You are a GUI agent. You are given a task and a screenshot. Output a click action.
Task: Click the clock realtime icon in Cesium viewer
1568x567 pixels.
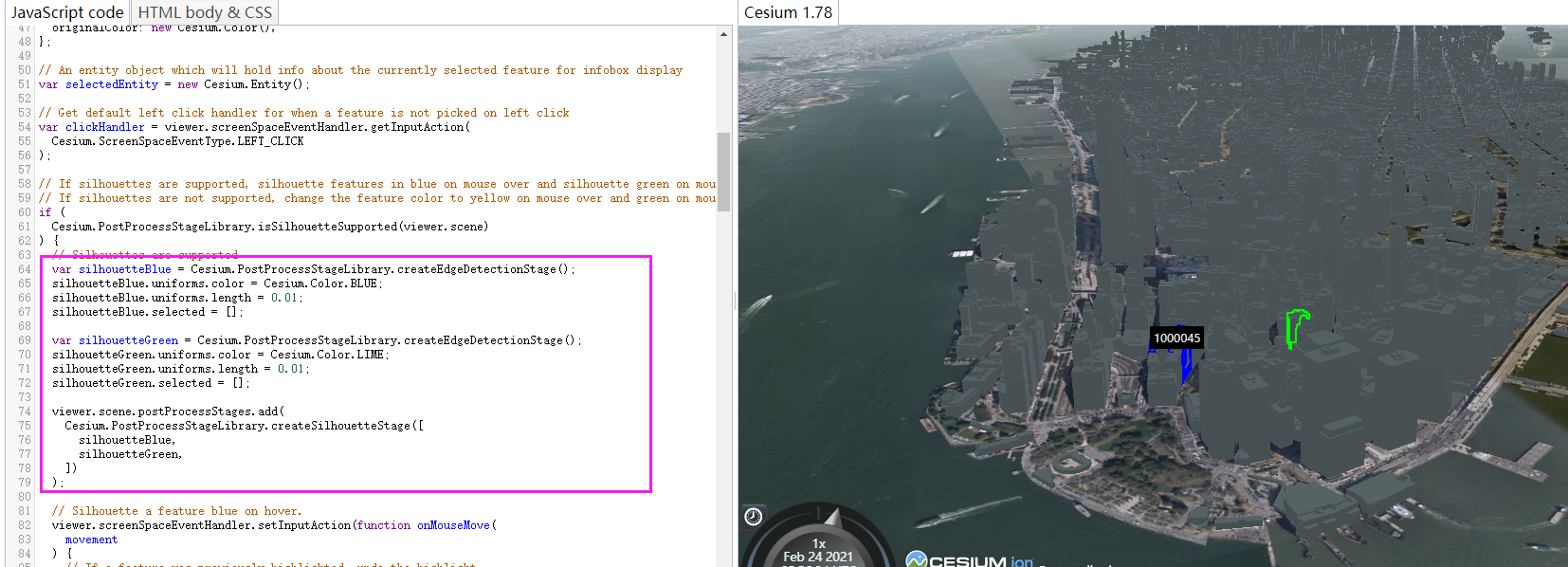(x=753, y=517)
